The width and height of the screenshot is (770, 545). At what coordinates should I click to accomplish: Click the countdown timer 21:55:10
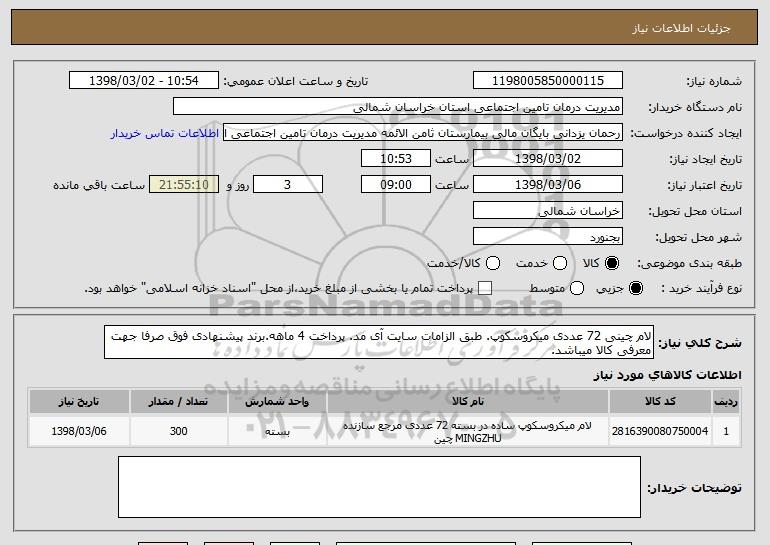click(184, 185)
